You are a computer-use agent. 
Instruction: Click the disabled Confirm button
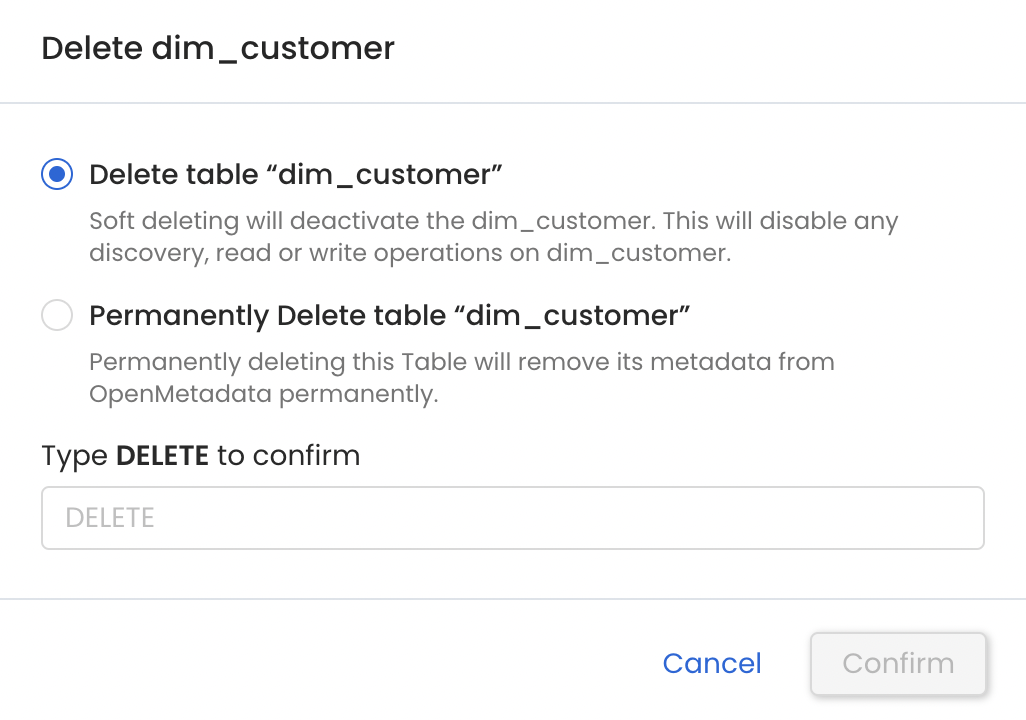tap(897, 663)
